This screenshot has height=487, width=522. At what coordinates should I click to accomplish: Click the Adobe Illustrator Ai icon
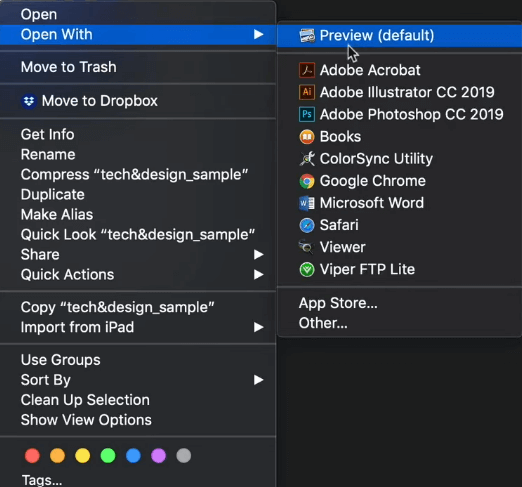click(x=307, y=92)
